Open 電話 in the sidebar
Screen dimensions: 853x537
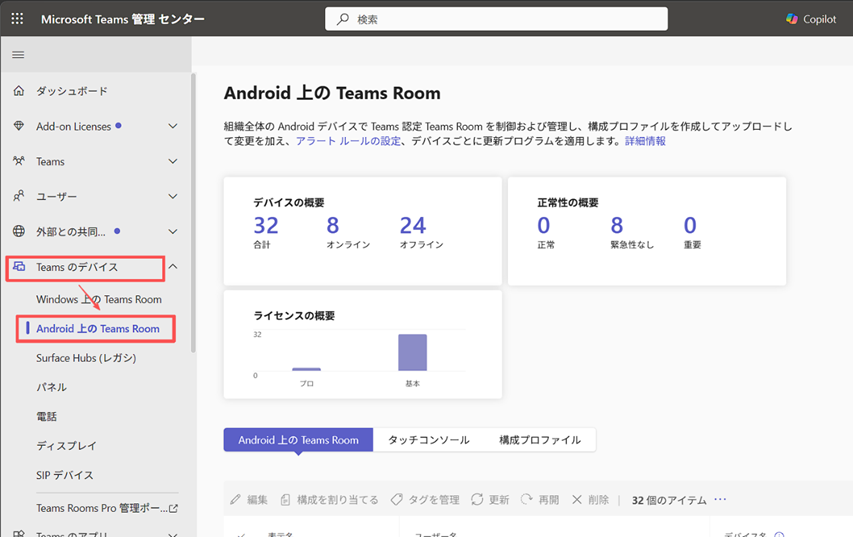[x=46, y=417]
